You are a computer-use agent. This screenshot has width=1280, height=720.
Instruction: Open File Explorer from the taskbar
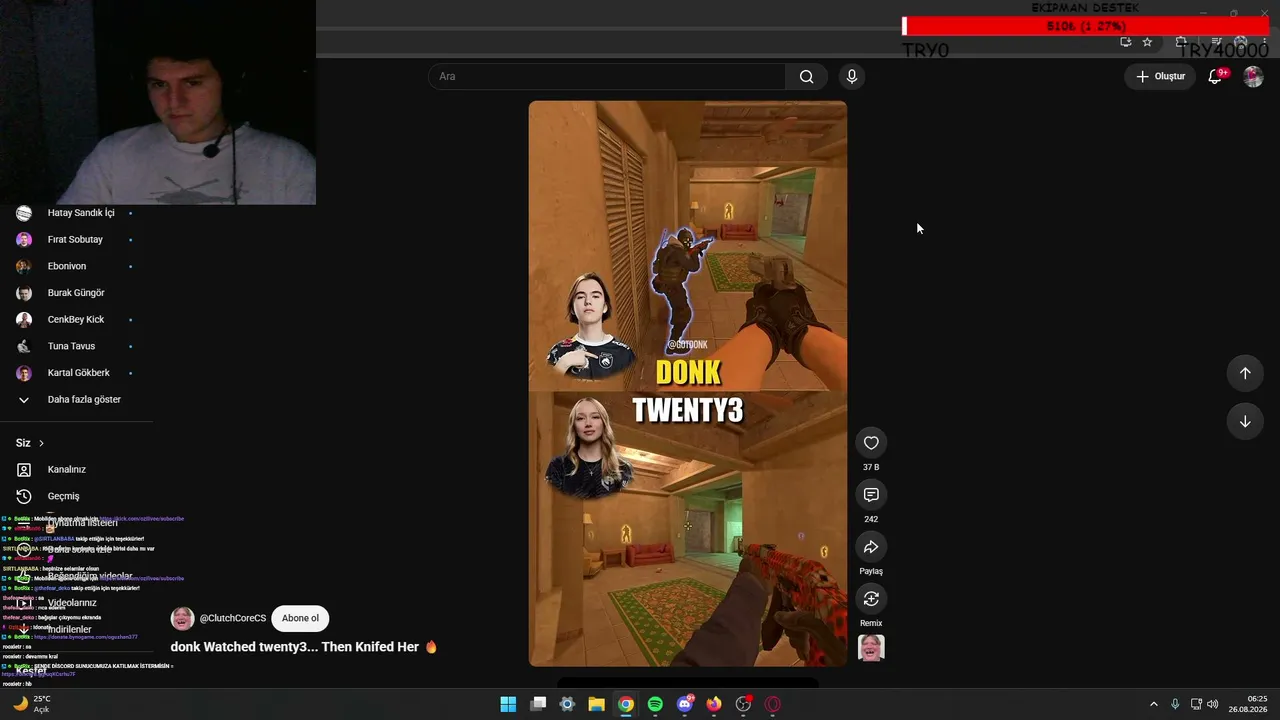(x=596, y=704)
